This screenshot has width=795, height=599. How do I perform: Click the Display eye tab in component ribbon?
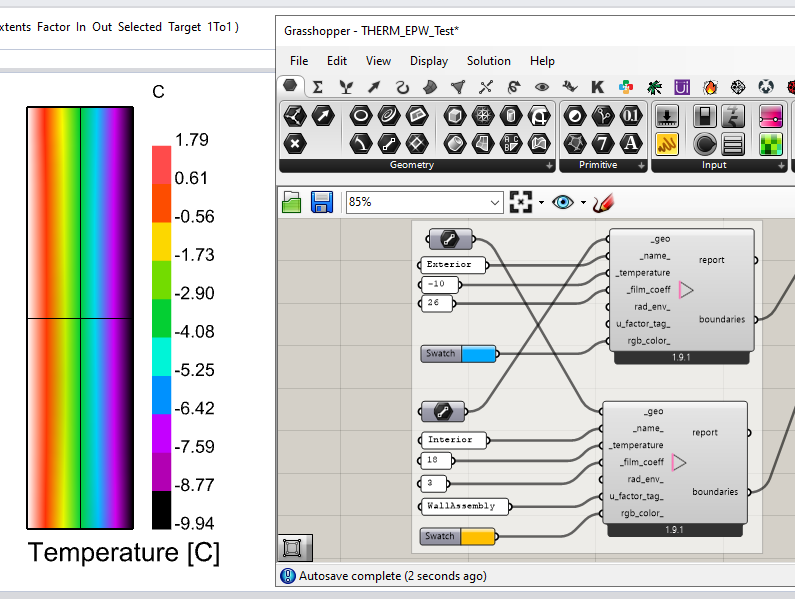(x=541, y=87)
